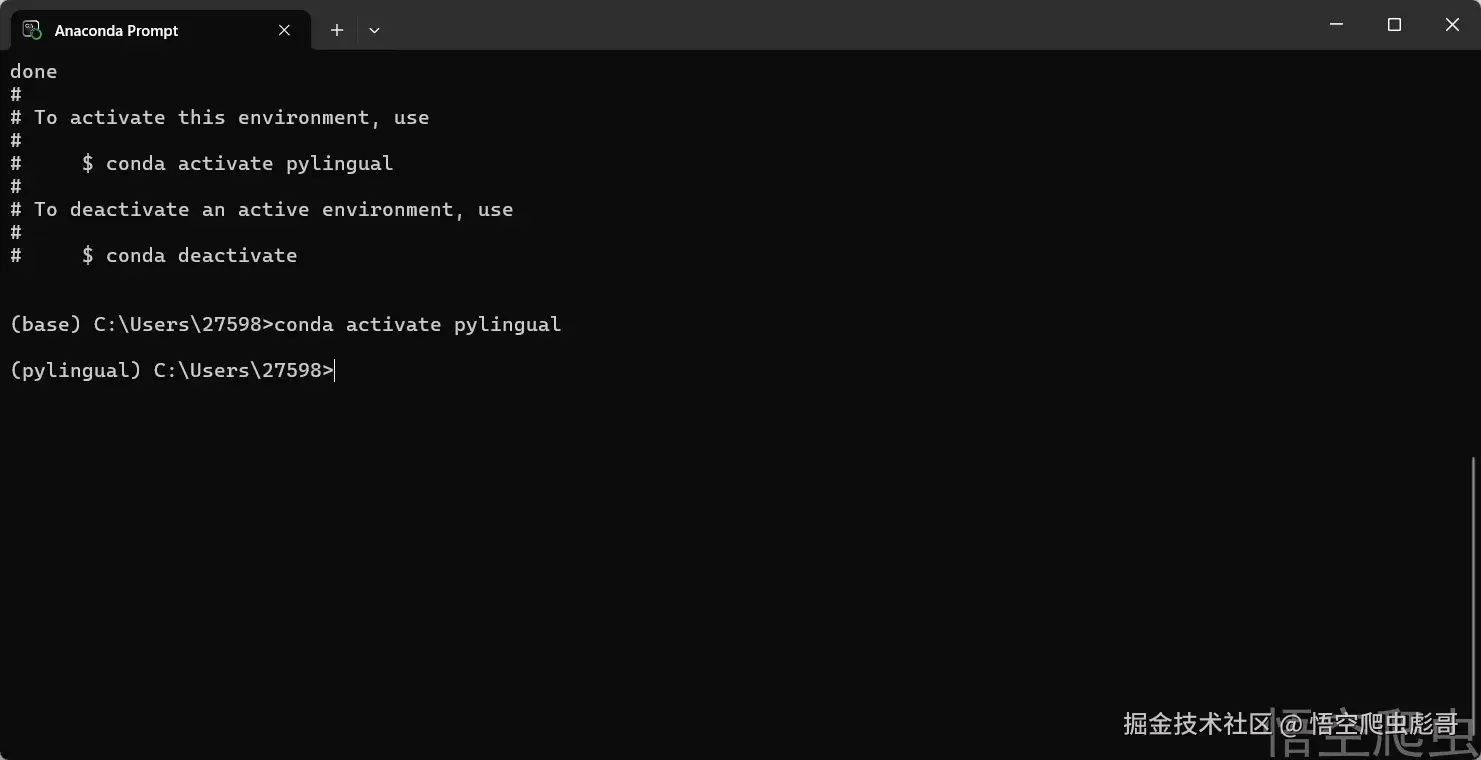The height and width of the screenshot is (760, 1481).
Task: Click the "(pylingual)" environment label
Action: point(76,370)
